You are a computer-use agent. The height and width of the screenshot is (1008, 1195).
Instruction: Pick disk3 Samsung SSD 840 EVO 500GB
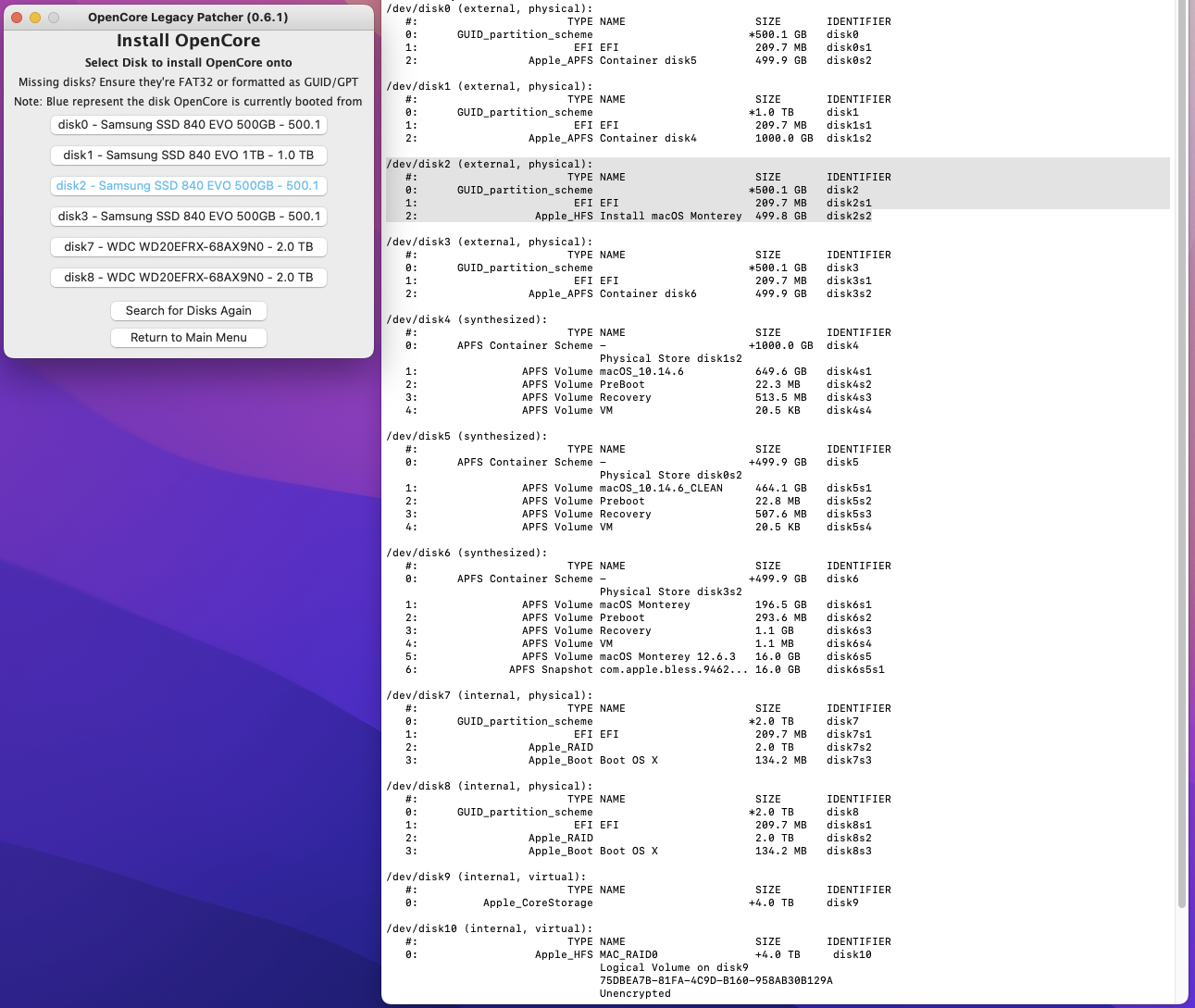[189, 217]
